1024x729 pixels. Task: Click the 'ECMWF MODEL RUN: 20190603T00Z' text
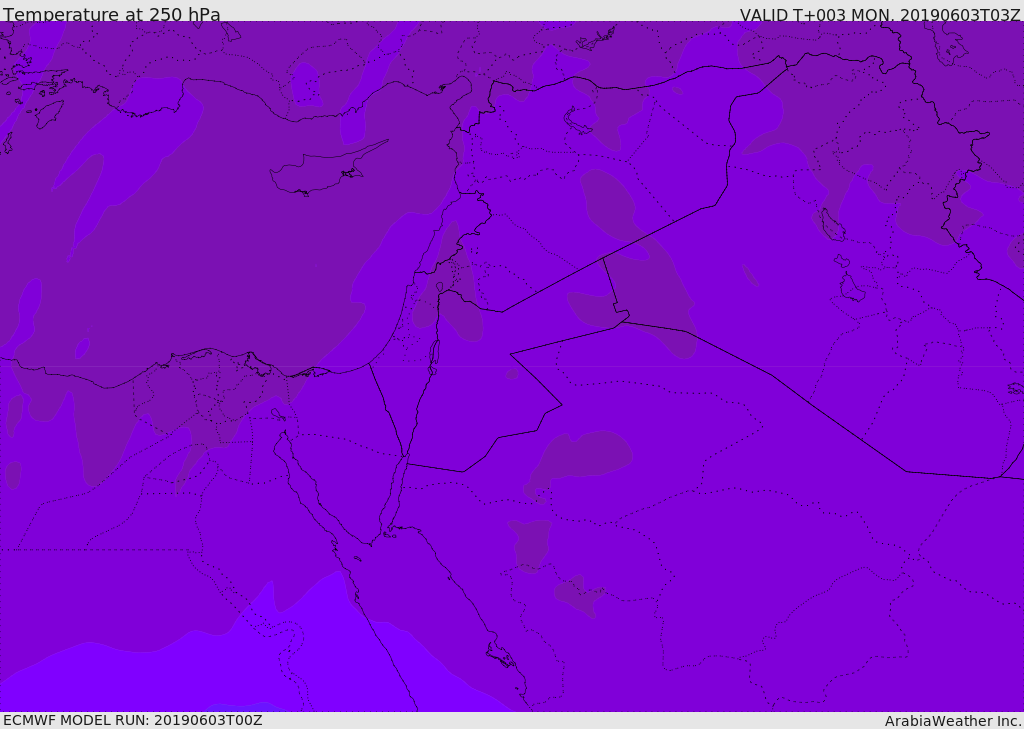(x=133, y=720)
